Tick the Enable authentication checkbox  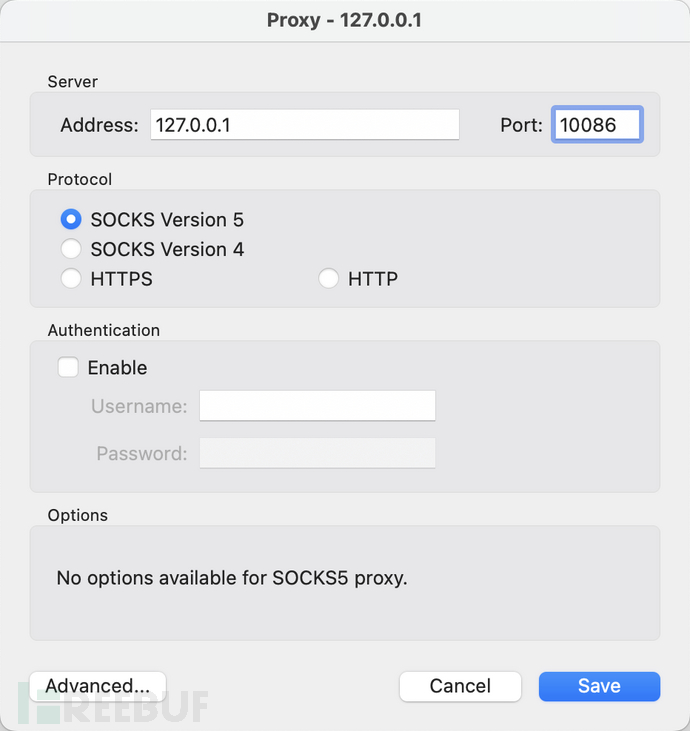(x=69, y=368)
